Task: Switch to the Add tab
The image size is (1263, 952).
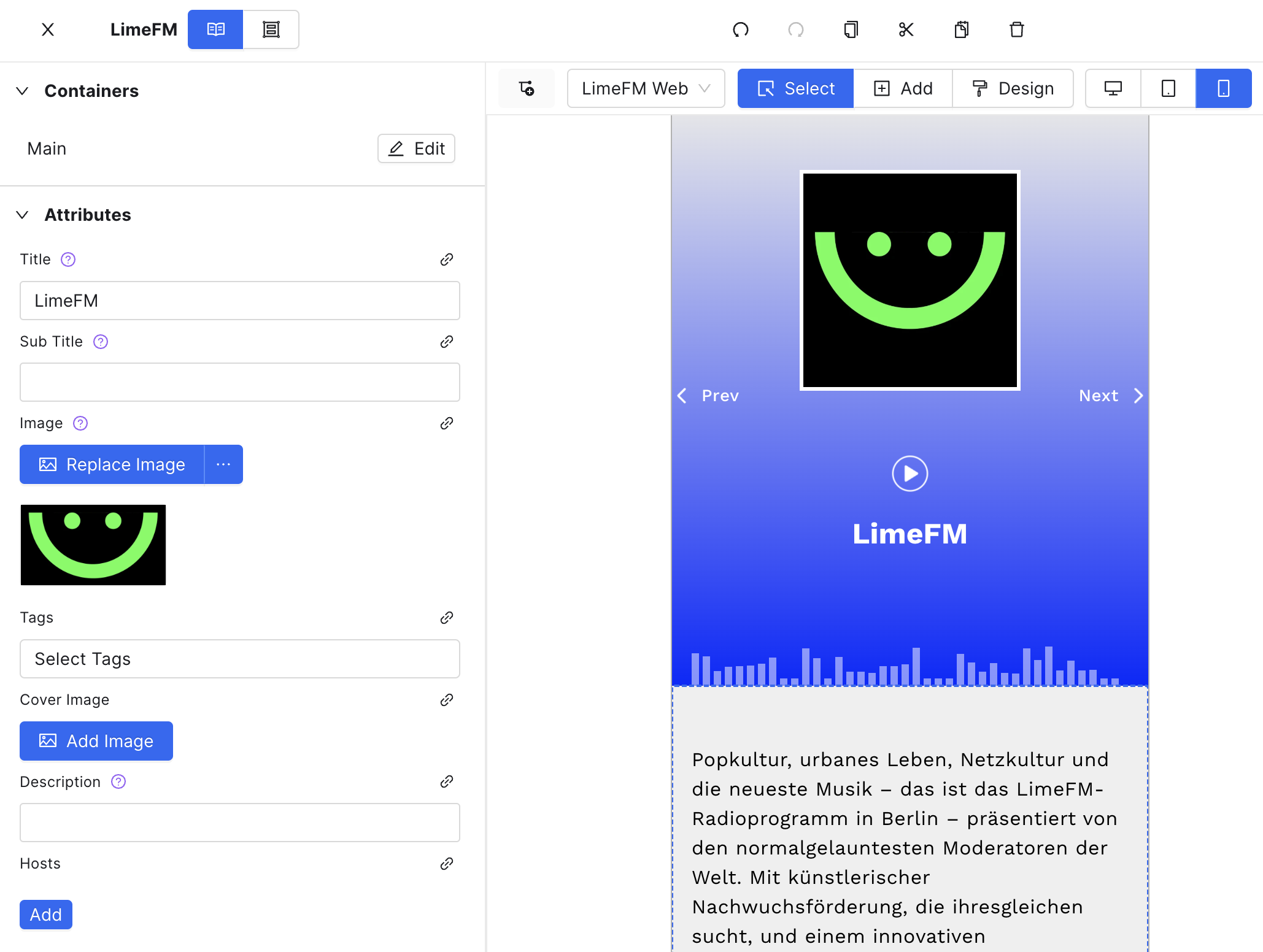Action: coord(903,88)
